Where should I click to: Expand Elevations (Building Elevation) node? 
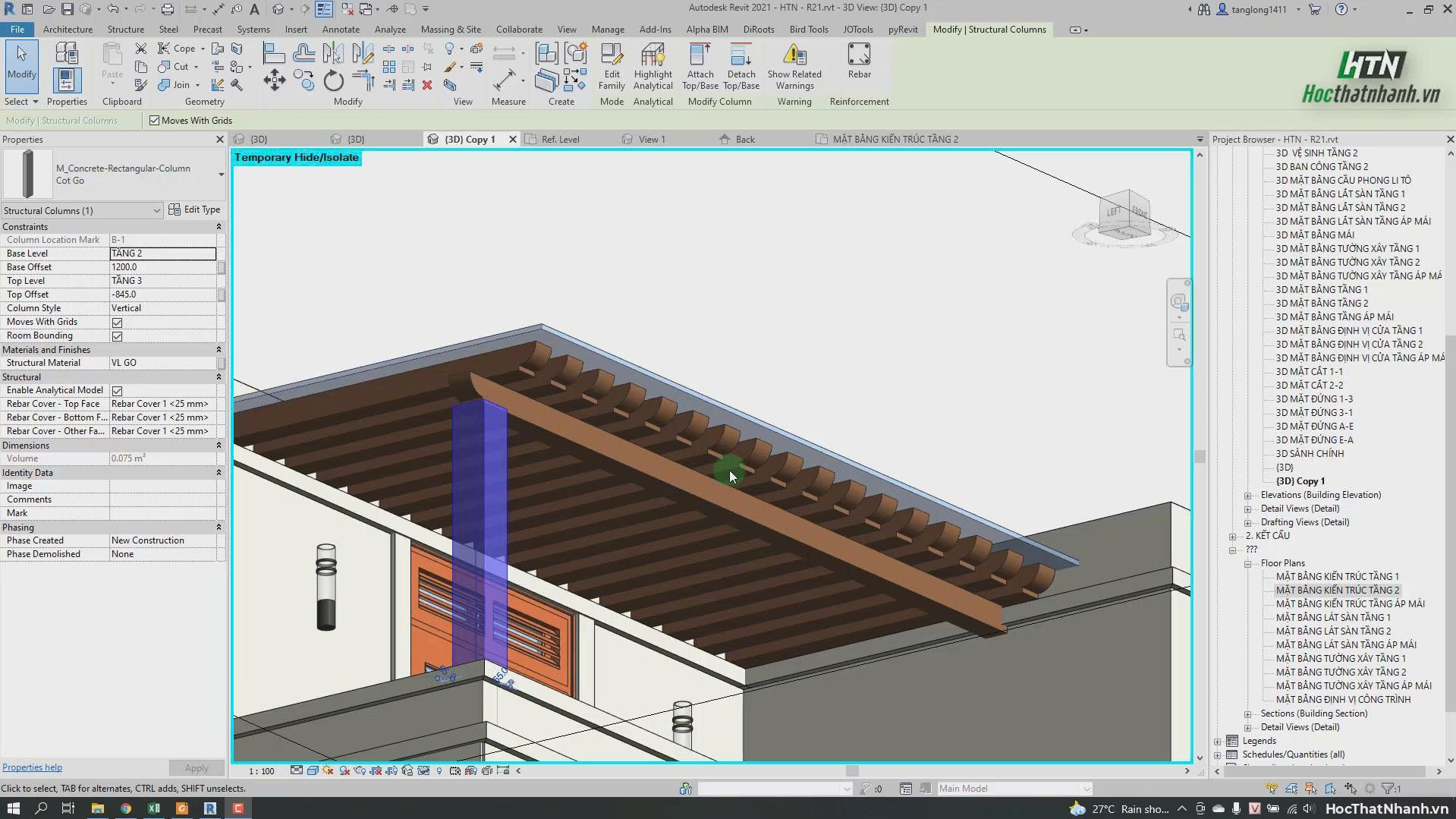(1247, 495)
